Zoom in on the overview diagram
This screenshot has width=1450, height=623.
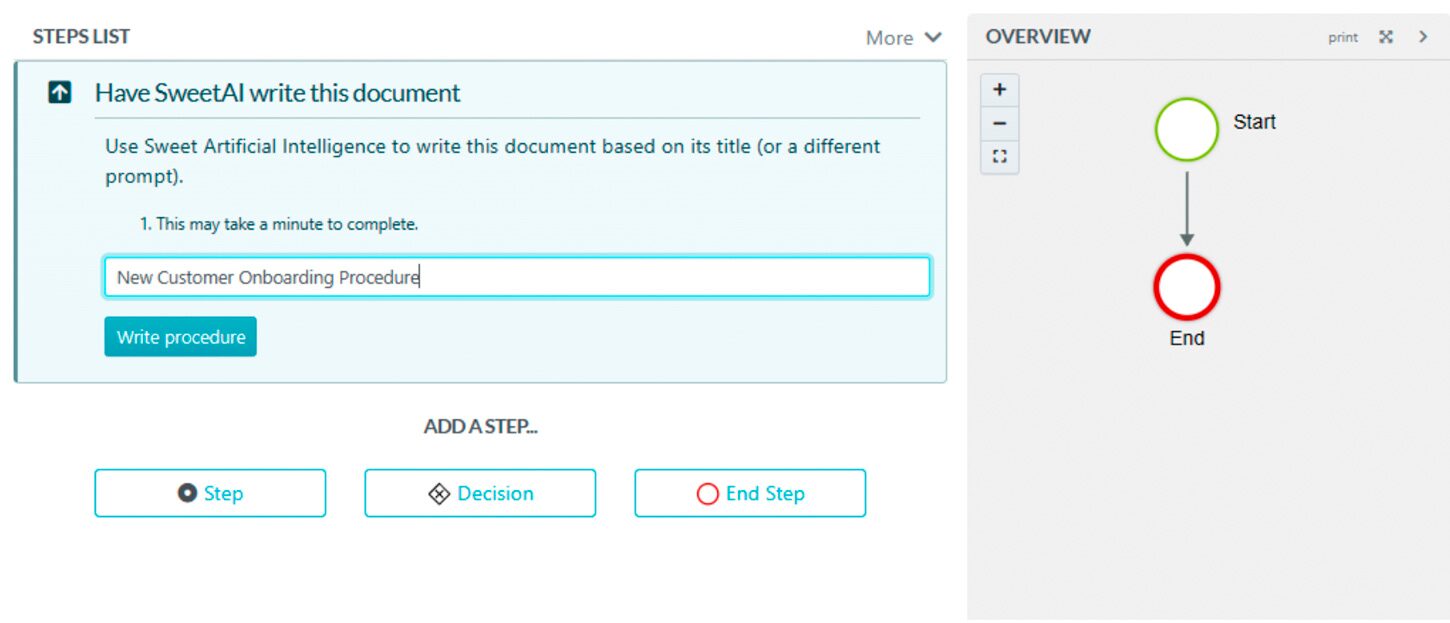tap(999, 90)
